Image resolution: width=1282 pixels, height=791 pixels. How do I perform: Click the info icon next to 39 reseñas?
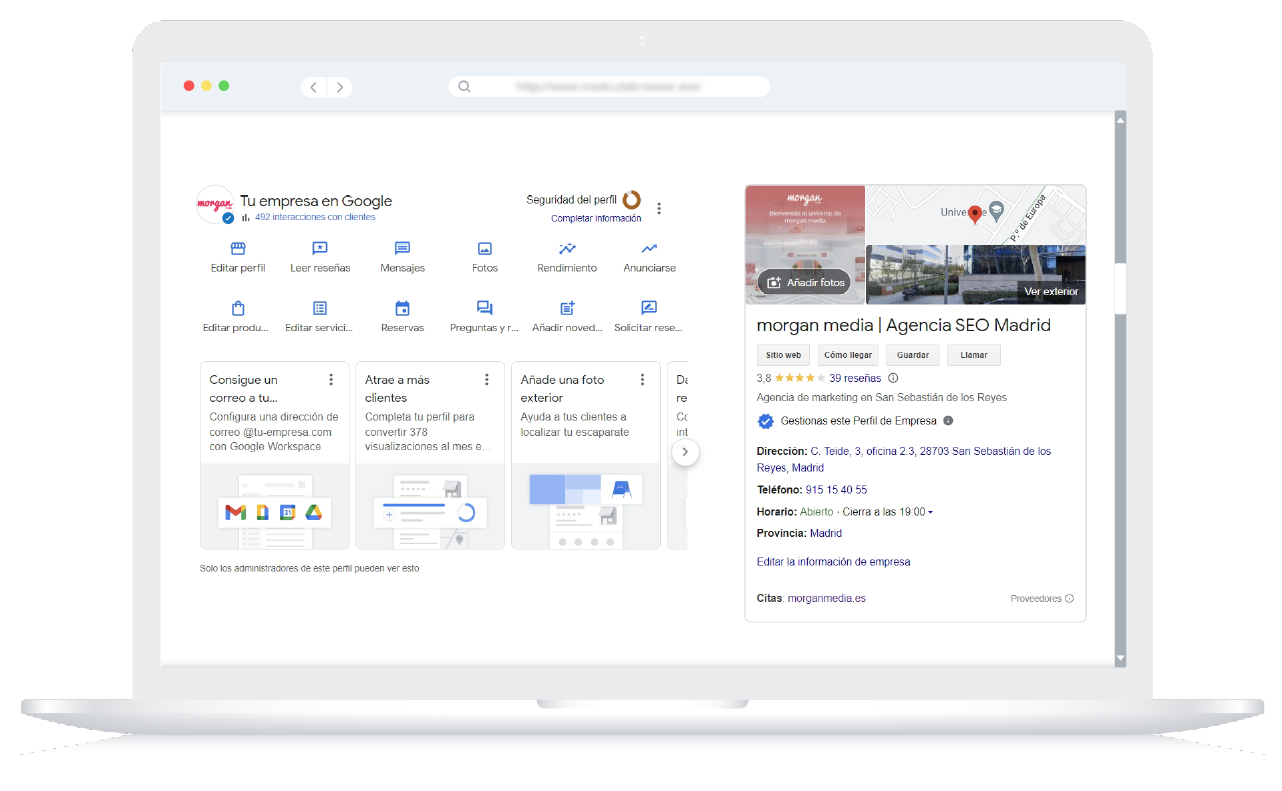pos(893,378)
